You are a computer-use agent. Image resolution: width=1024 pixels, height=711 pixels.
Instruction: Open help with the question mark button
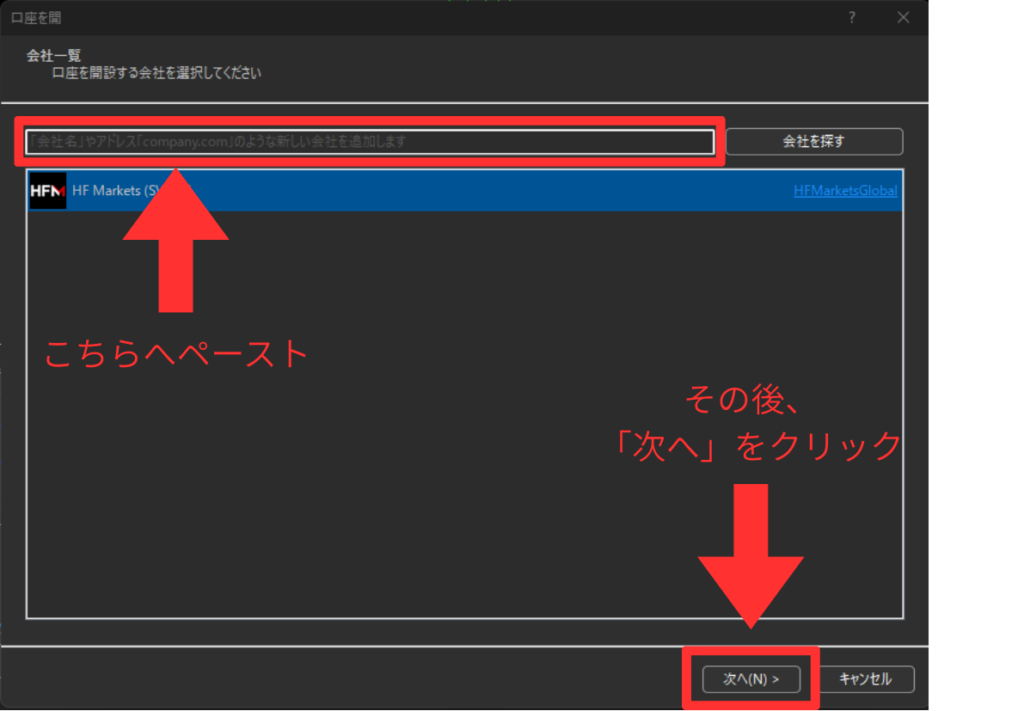pos(852,17)
